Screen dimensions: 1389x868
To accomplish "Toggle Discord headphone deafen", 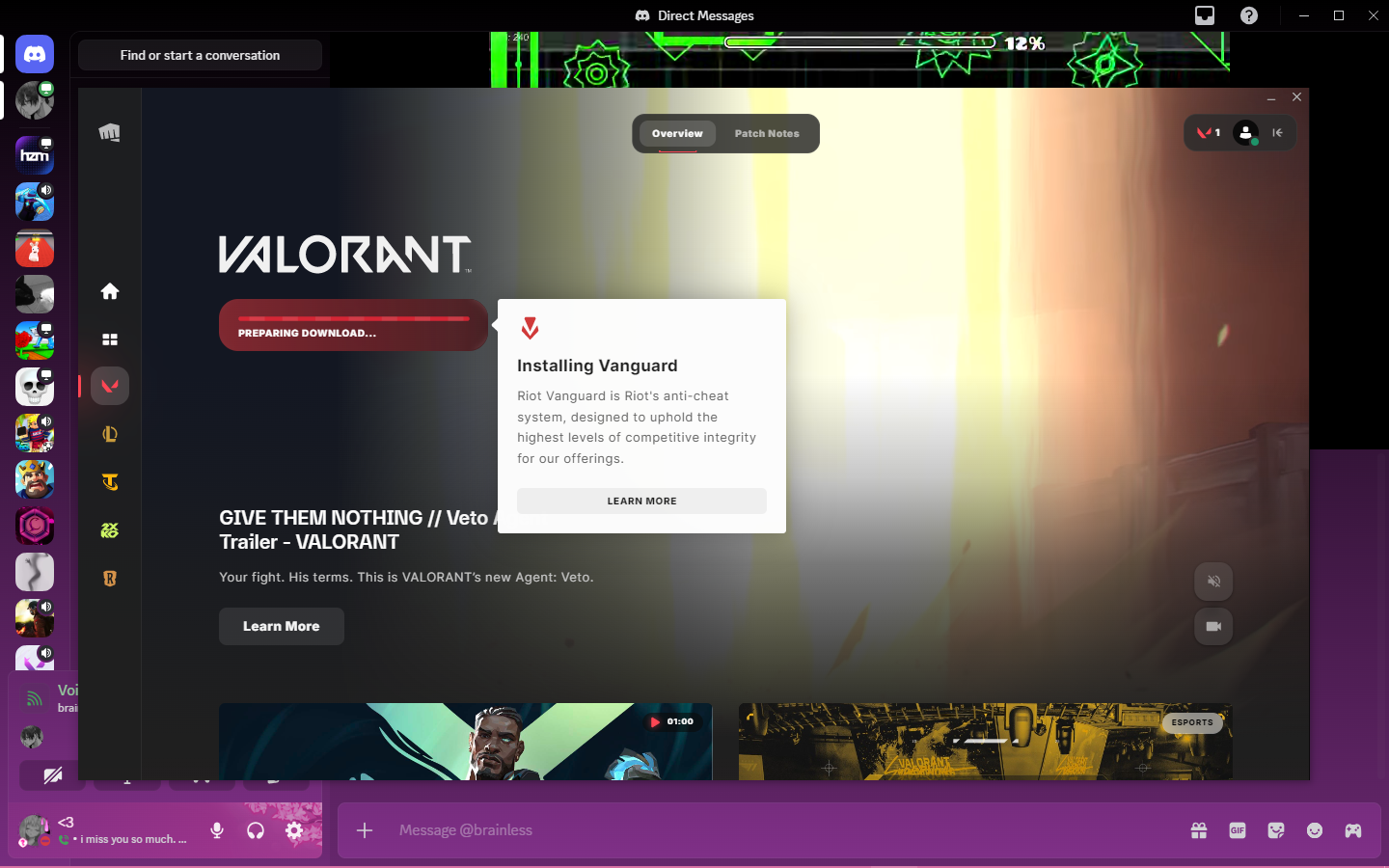I will [x=256, y=830].
